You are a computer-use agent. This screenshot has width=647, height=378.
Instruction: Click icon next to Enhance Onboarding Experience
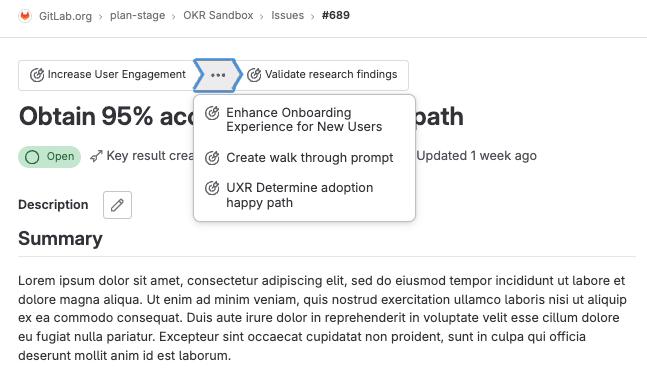click(x=213, y=113)
